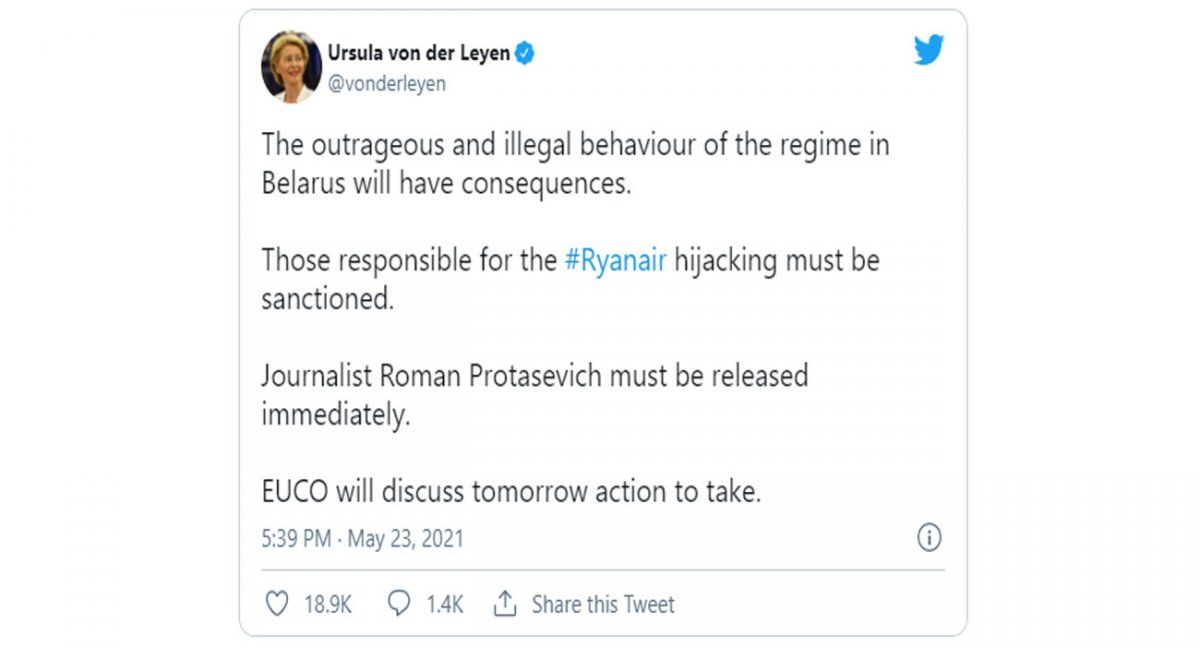The height and width of the screenshot is (648, 1200).
Task: Click the share arrow icon
Action: 505,603
